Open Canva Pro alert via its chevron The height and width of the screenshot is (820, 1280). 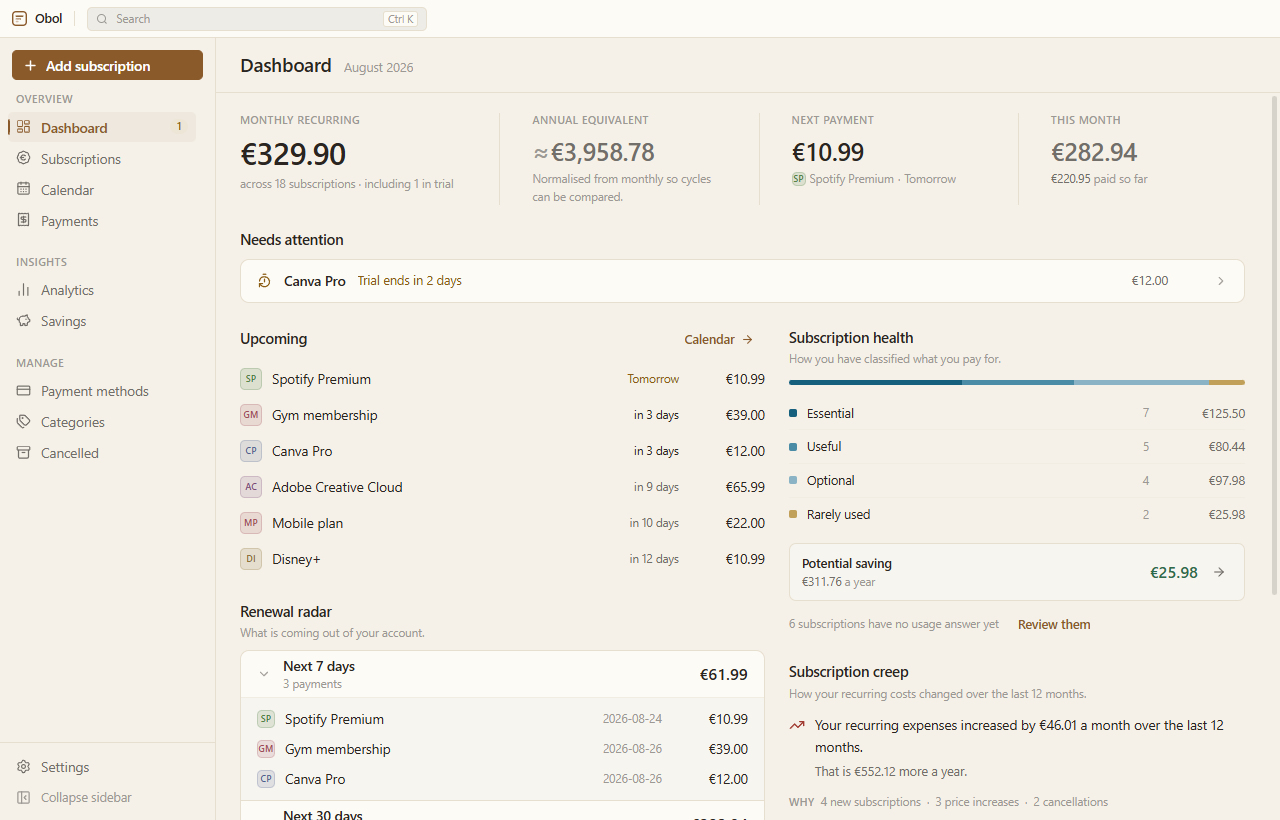click(1220, 281)
